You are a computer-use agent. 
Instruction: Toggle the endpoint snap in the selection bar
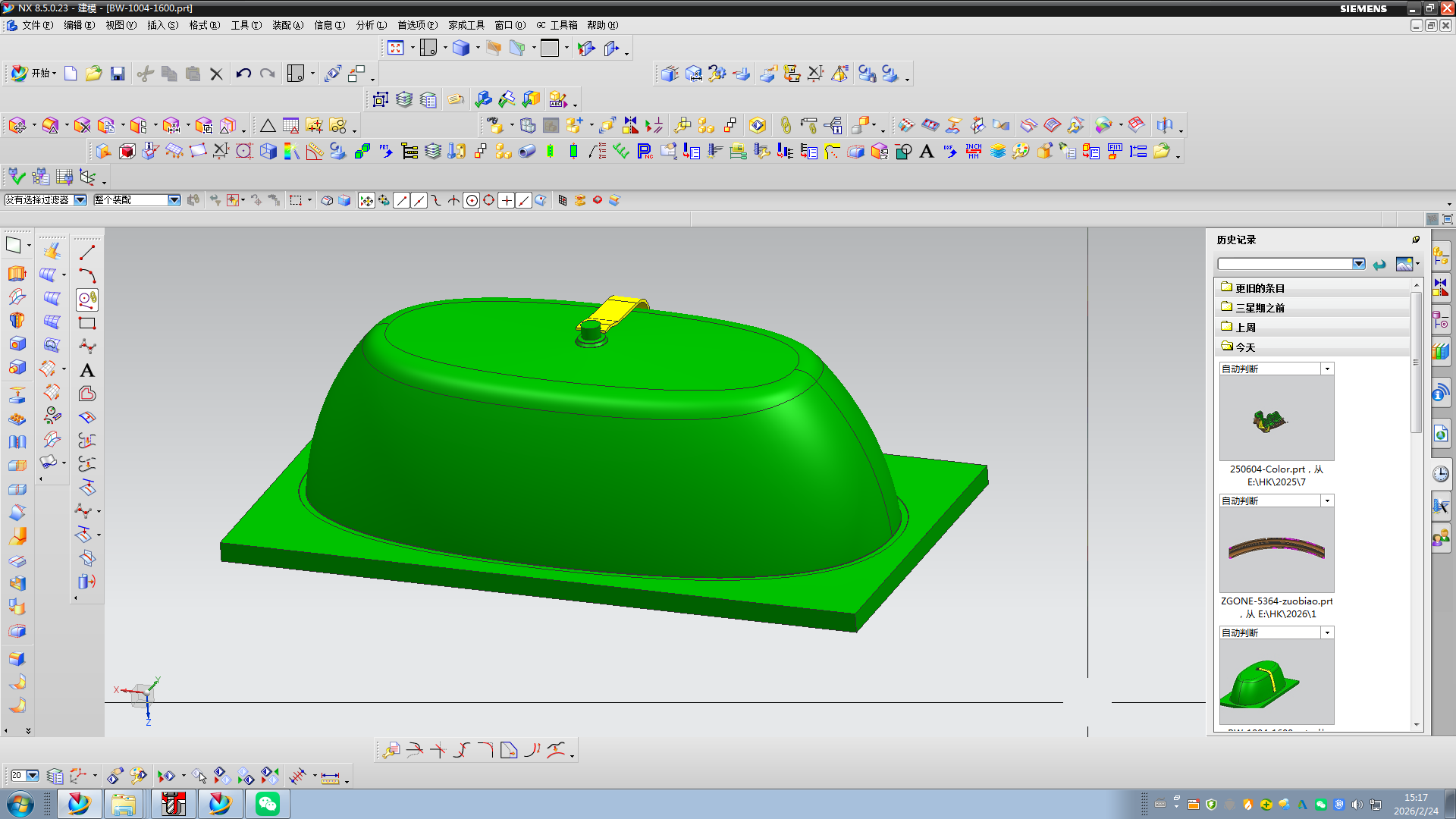[400, 200]
